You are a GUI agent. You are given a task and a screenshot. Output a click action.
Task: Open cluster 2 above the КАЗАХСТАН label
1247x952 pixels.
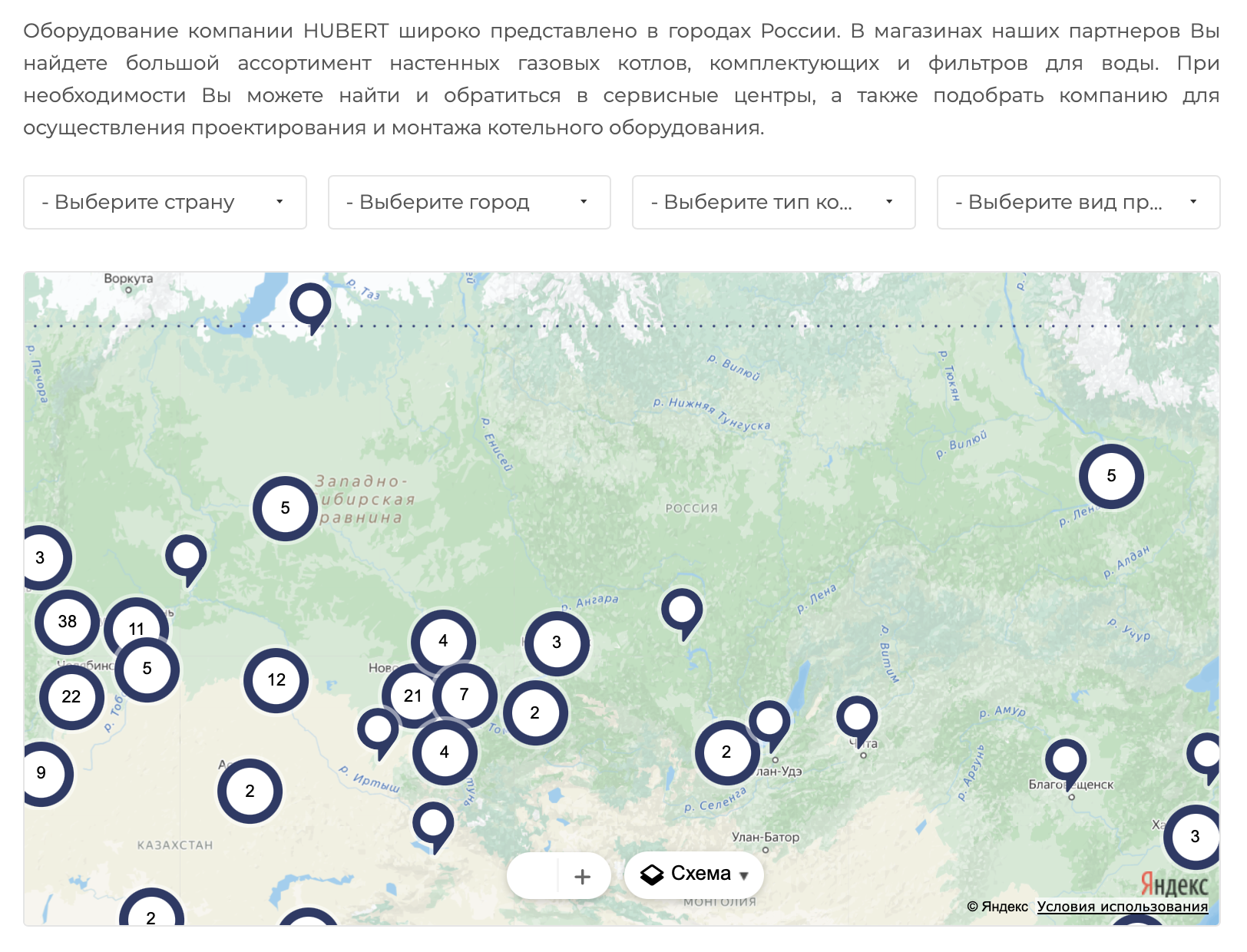pyautogui.click(x=250, y=792)
